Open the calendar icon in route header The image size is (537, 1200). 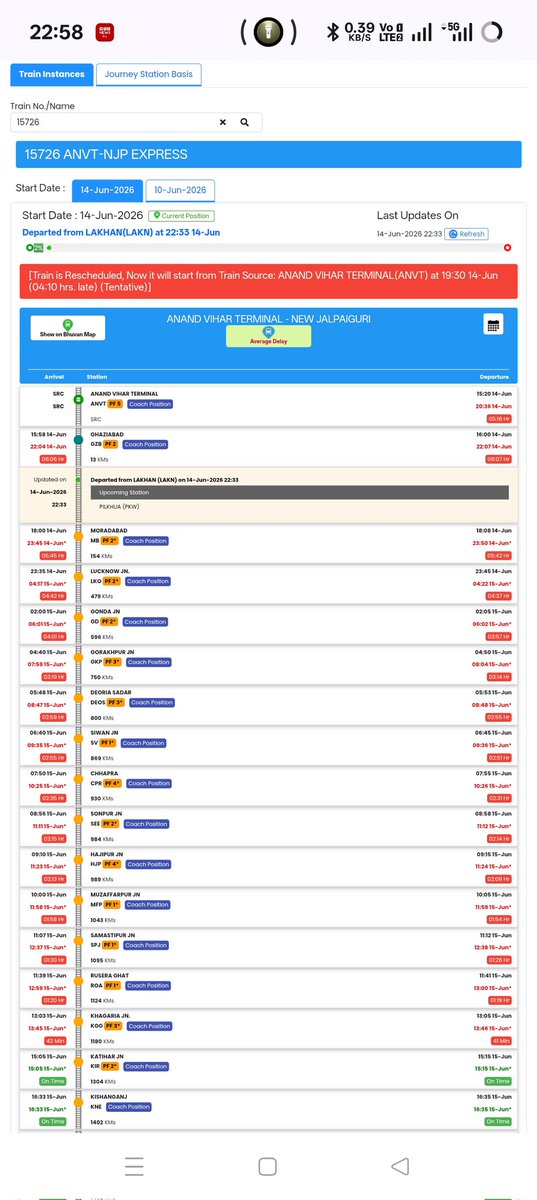492,324
